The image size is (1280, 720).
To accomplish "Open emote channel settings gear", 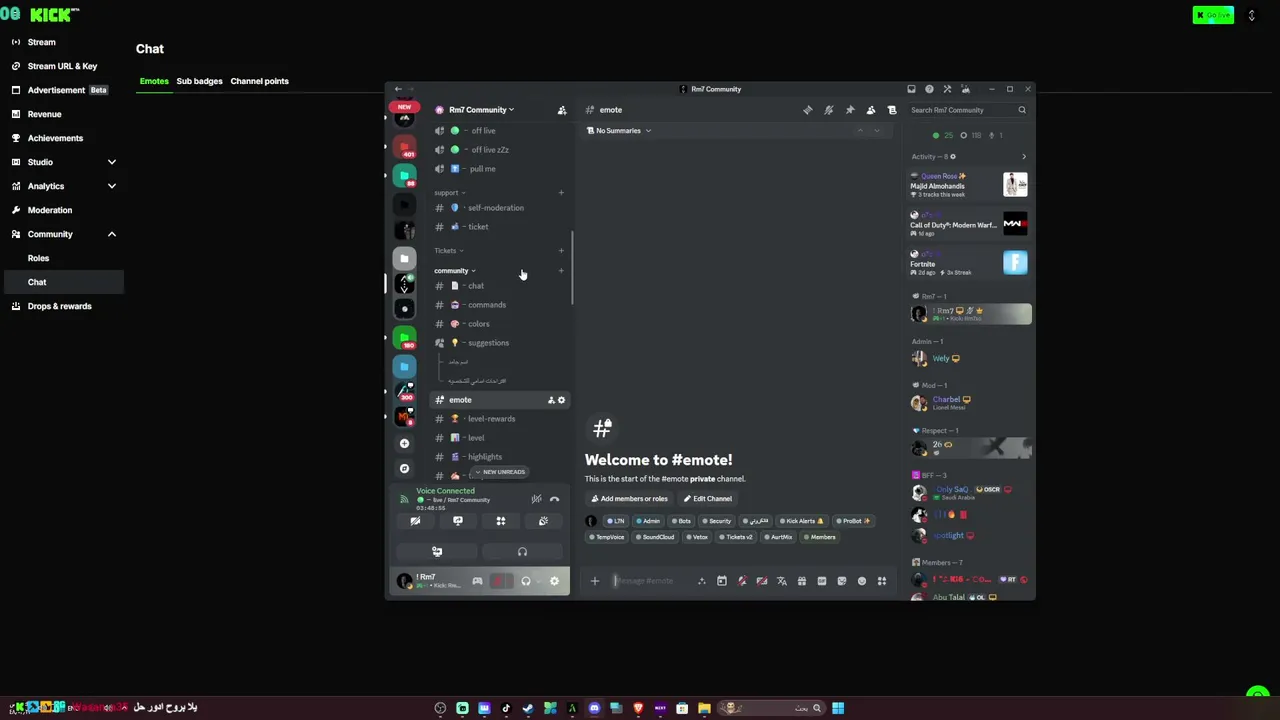I will (561, 400).
